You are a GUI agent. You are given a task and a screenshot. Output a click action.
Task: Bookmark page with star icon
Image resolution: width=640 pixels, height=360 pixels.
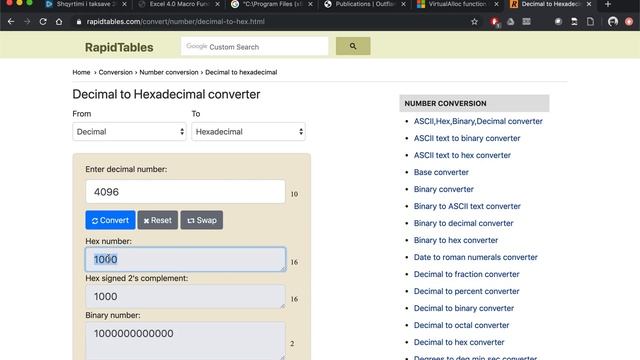474,22
